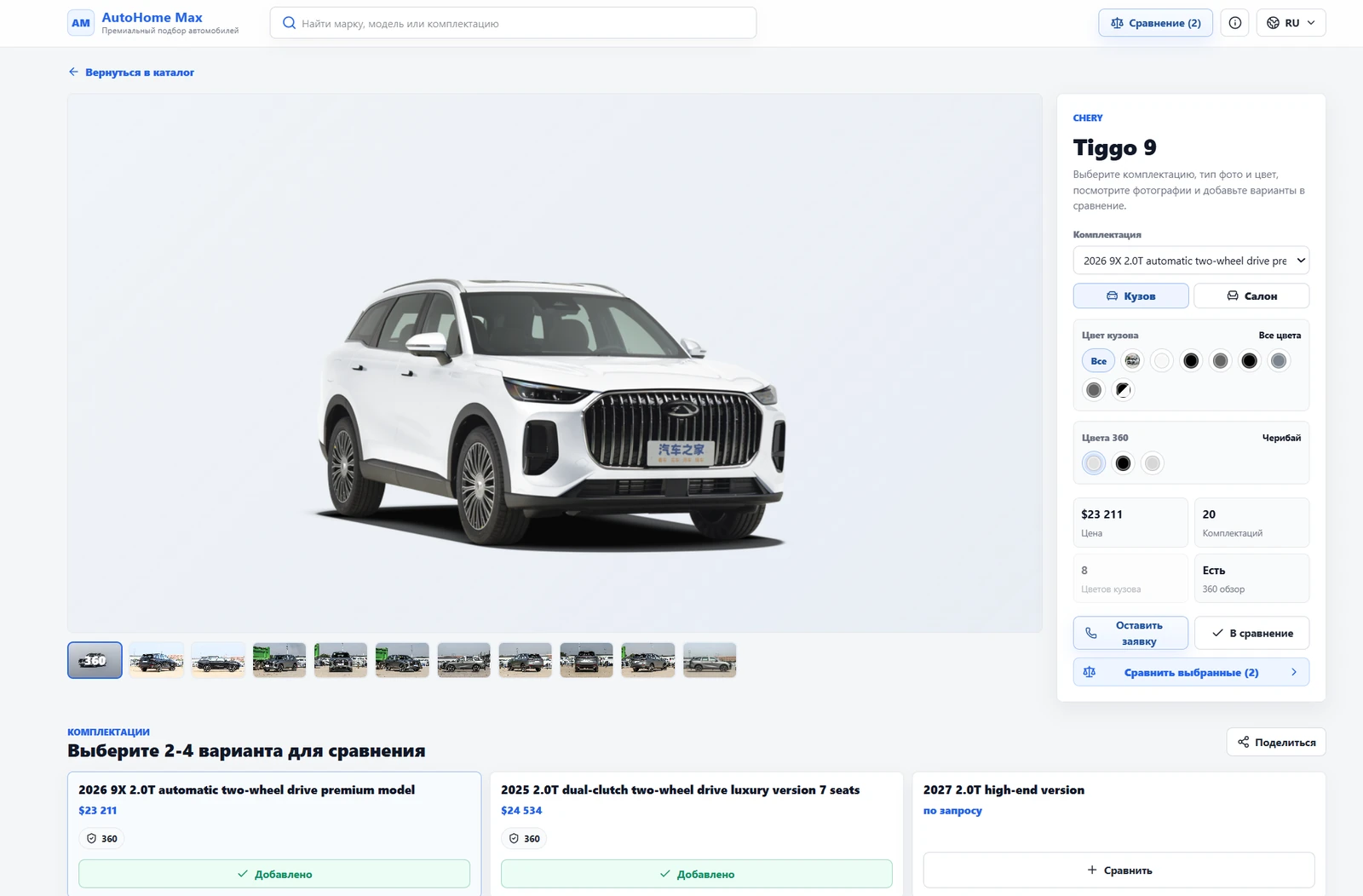1363x896 pixels.
Task: Click the 360 badge on 2025 luxury card
Action: (524, 839)
